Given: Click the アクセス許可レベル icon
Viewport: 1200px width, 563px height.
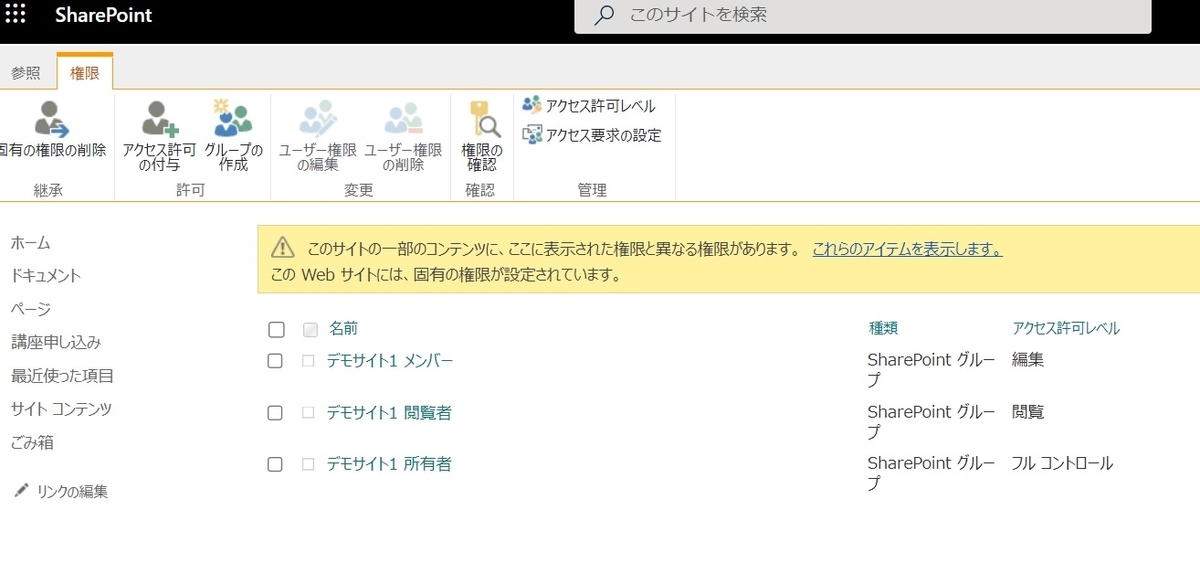Looking at the screenshot, I should [x=532, y=105].
